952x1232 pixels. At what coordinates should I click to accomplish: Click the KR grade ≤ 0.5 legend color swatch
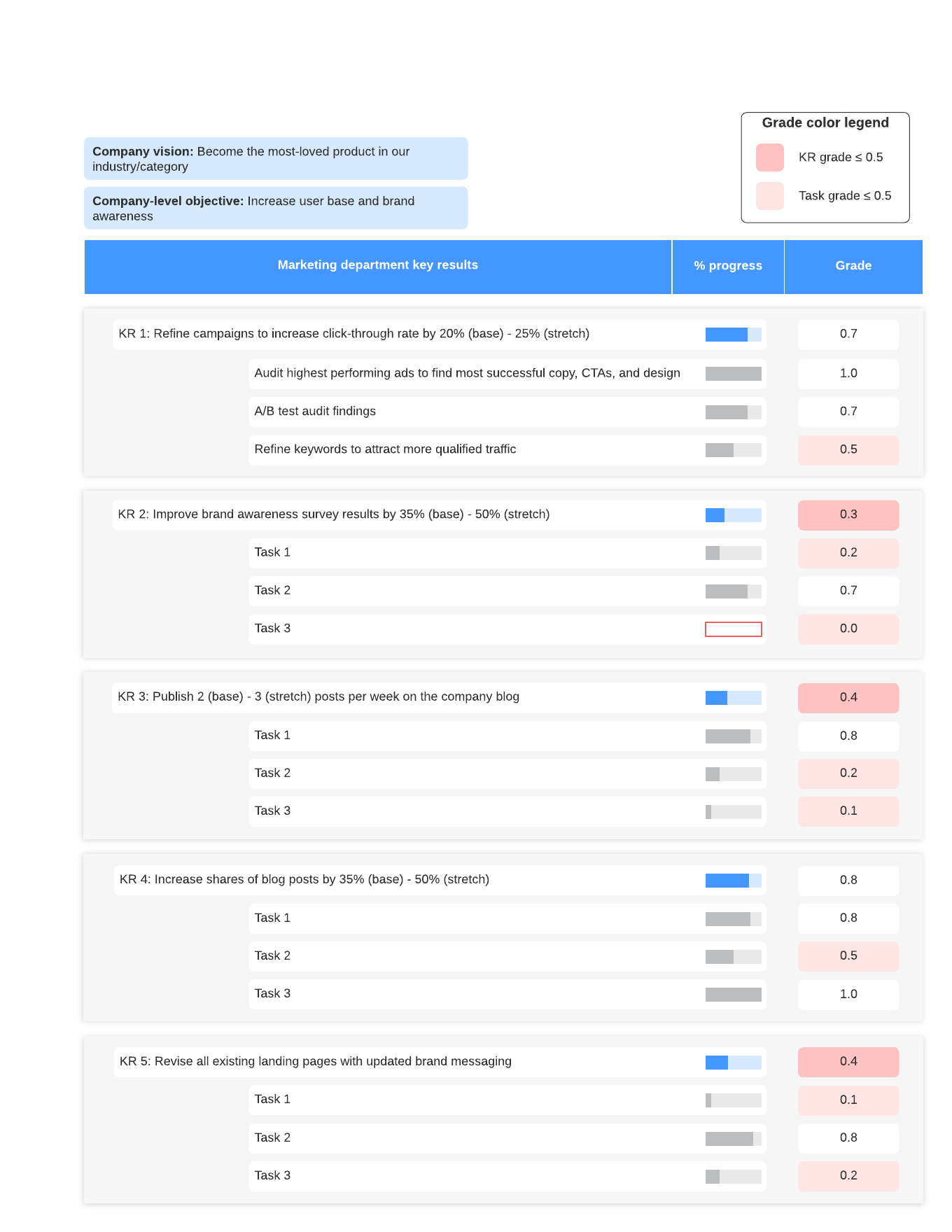pos(769,157)
